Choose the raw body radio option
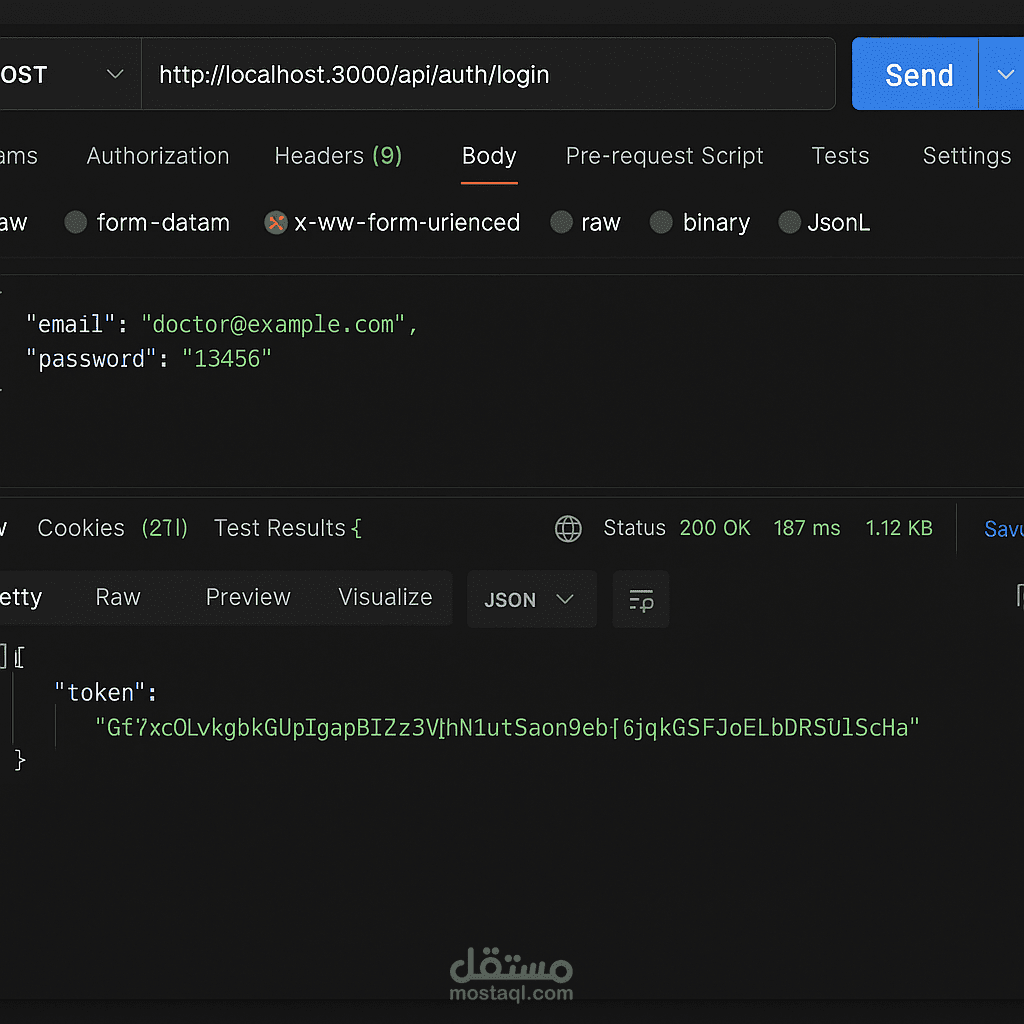Image resolution: width=1024 pixels, height=1024 pixels. click(x=562, y=223)
